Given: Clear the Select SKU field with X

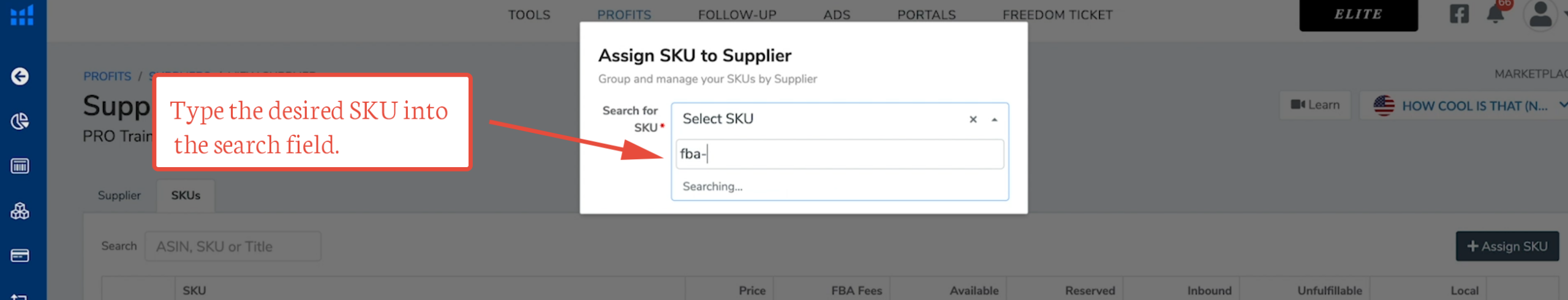Looking at the screenshot, I should (973, 119).
